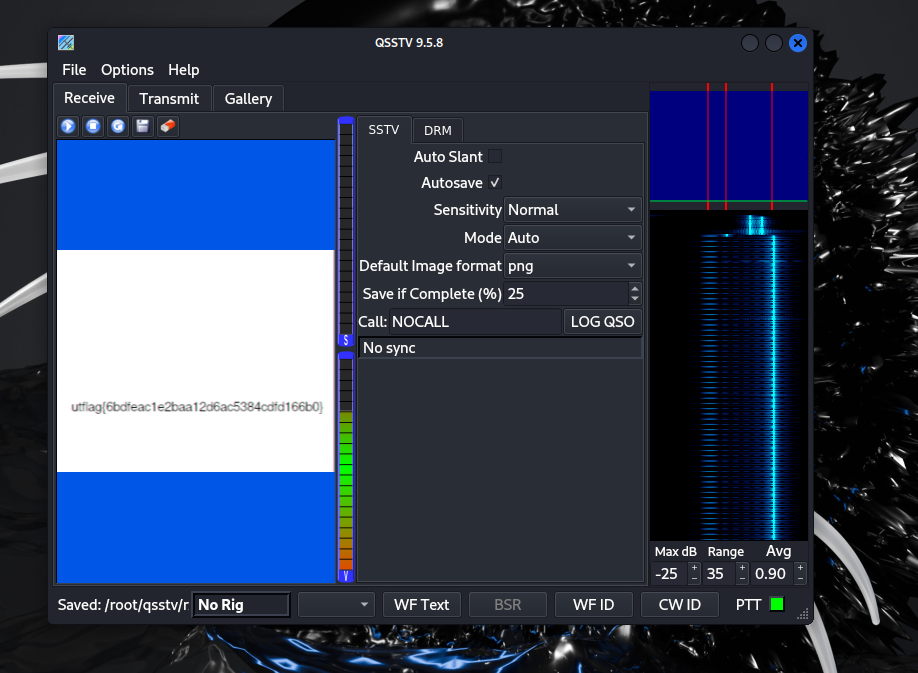
Task: Select the Receive tab
Action: tap(90, 98)
